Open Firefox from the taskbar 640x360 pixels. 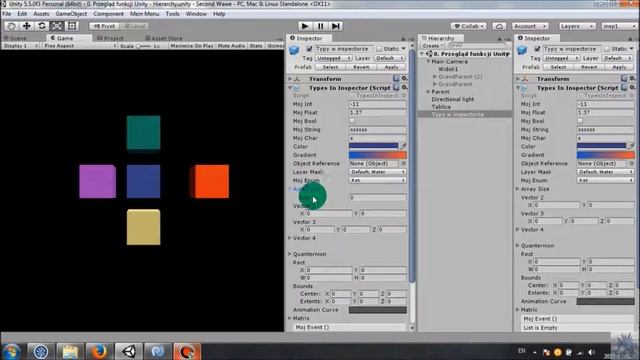tap(98, 351)
